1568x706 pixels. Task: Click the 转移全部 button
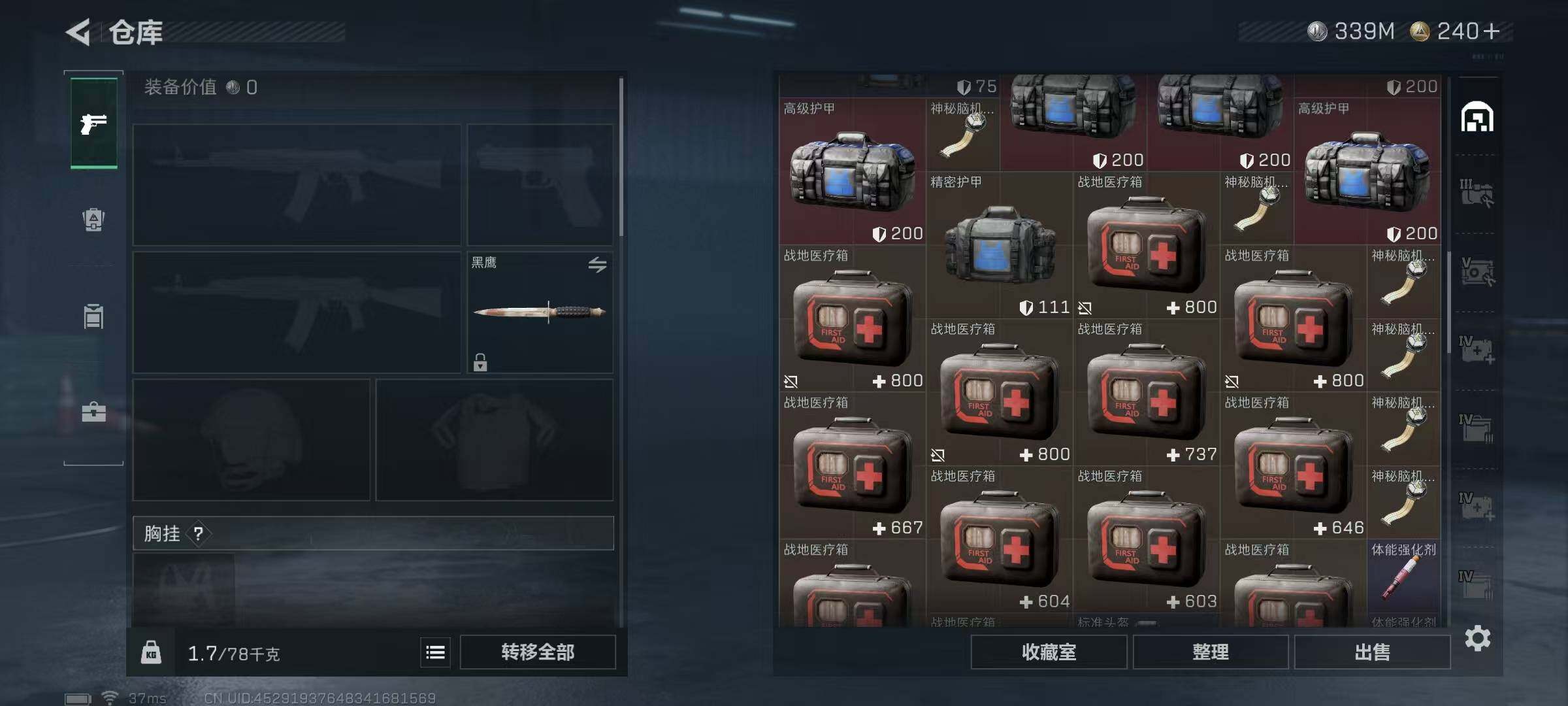(x=538, y=652)
